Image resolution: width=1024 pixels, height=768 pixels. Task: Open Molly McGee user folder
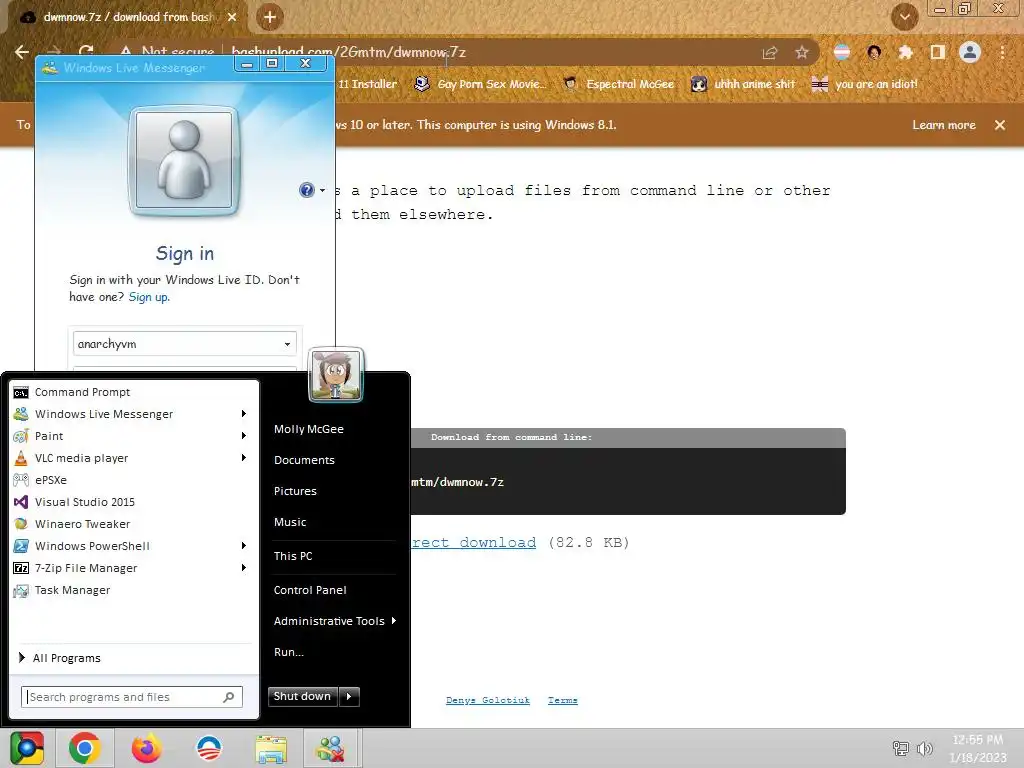tap(309, 429)
